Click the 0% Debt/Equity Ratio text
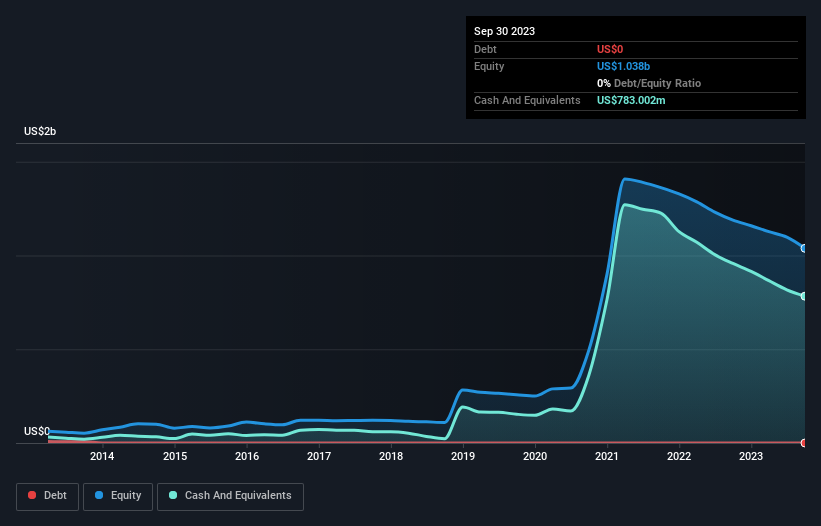The image size is (821, 526). click(x=649, y=83)
